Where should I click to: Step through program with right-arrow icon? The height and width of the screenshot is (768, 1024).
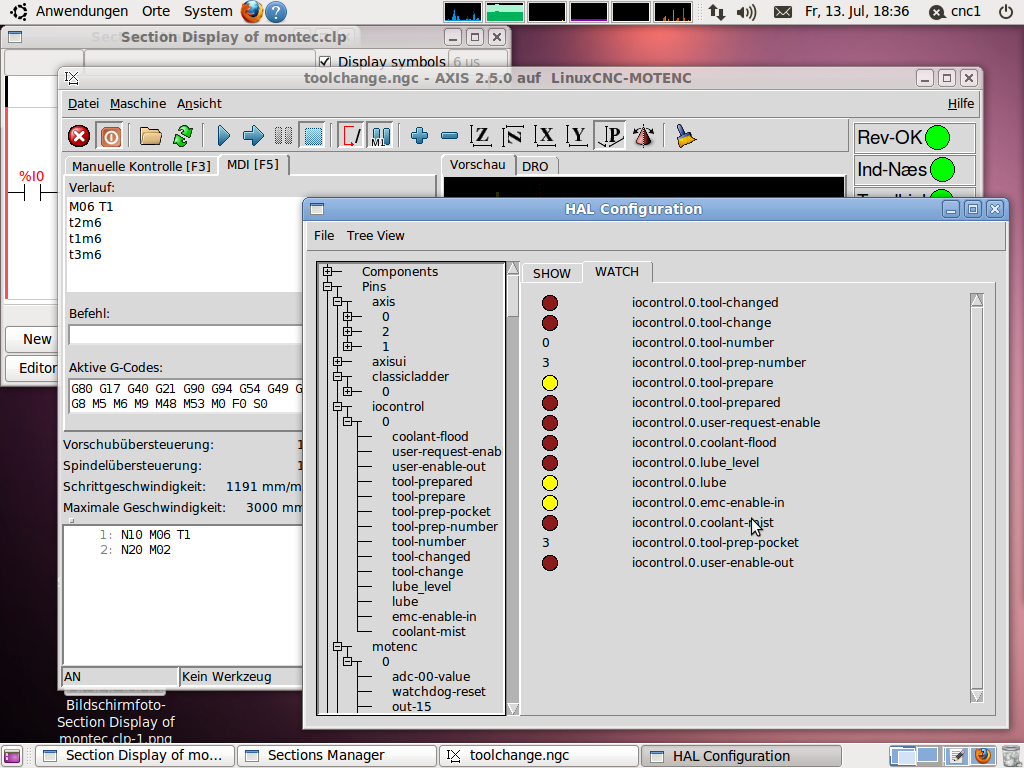tap(253, 136)
